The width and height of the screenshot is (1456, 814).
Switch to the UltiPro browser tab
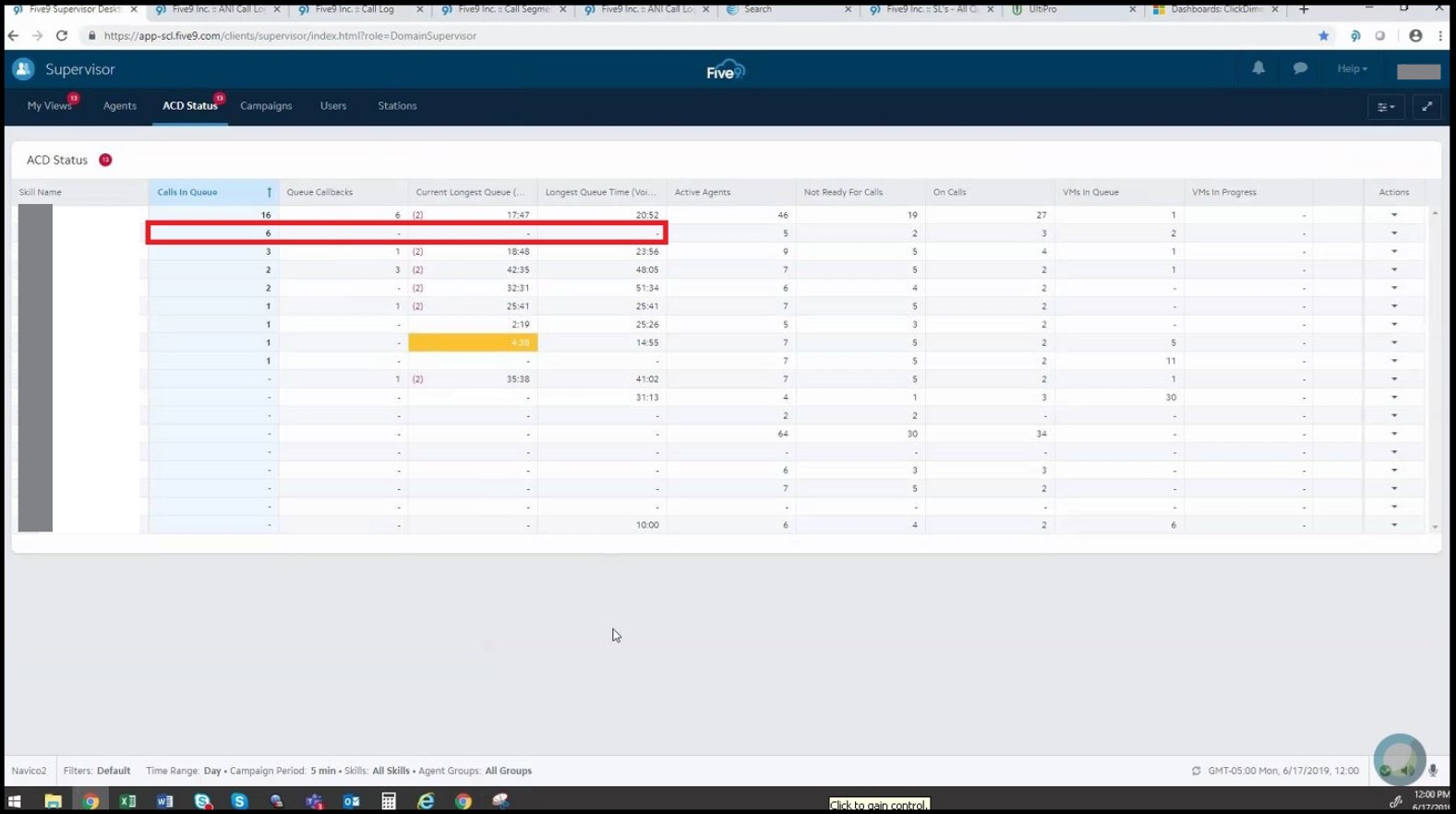(x=1074, y=9)
